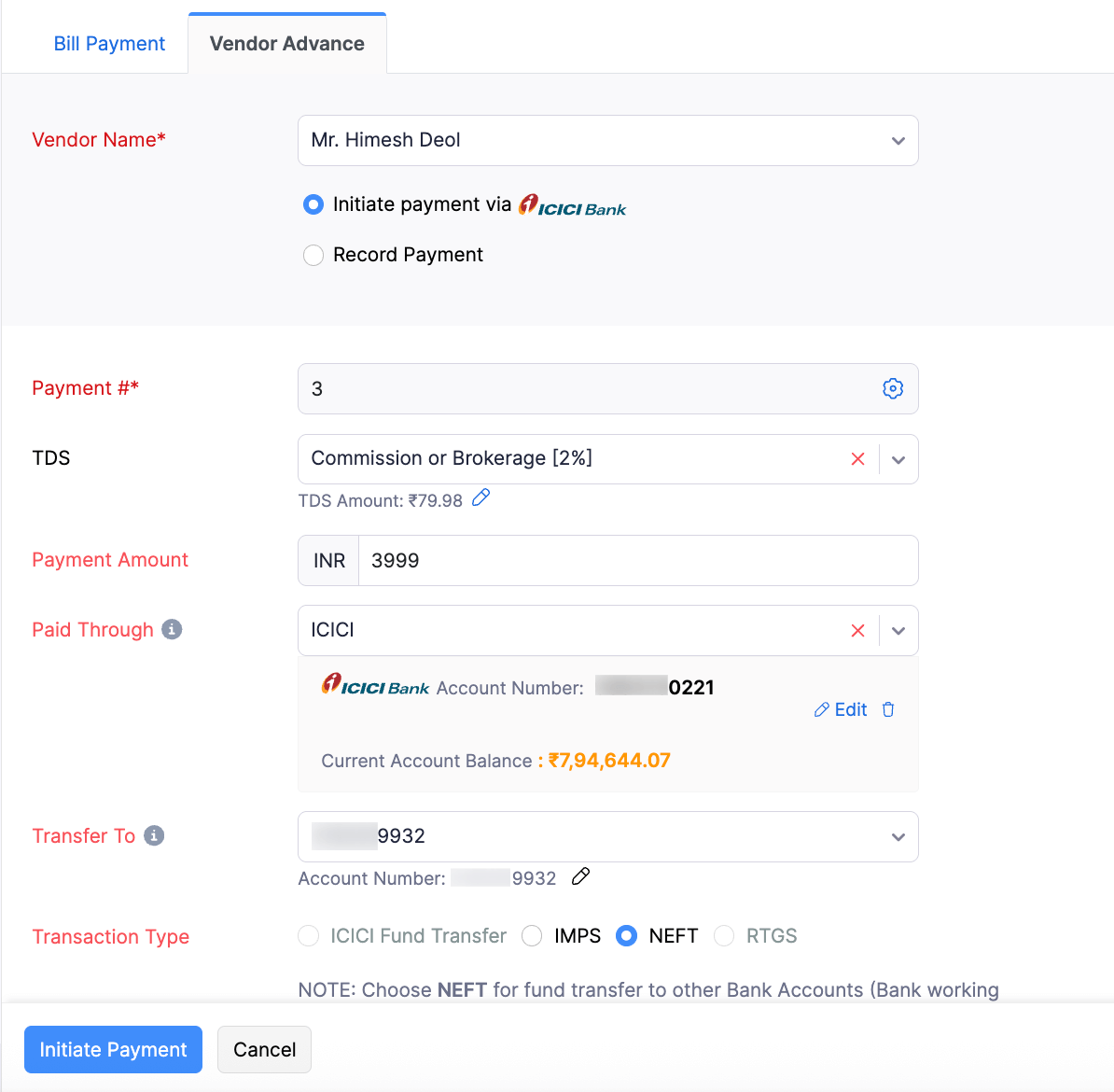Viewport: 1114px width, 1092px height.
Task: Delete the ICICI bank account via trash icon
Action: (x=888, y=709)
